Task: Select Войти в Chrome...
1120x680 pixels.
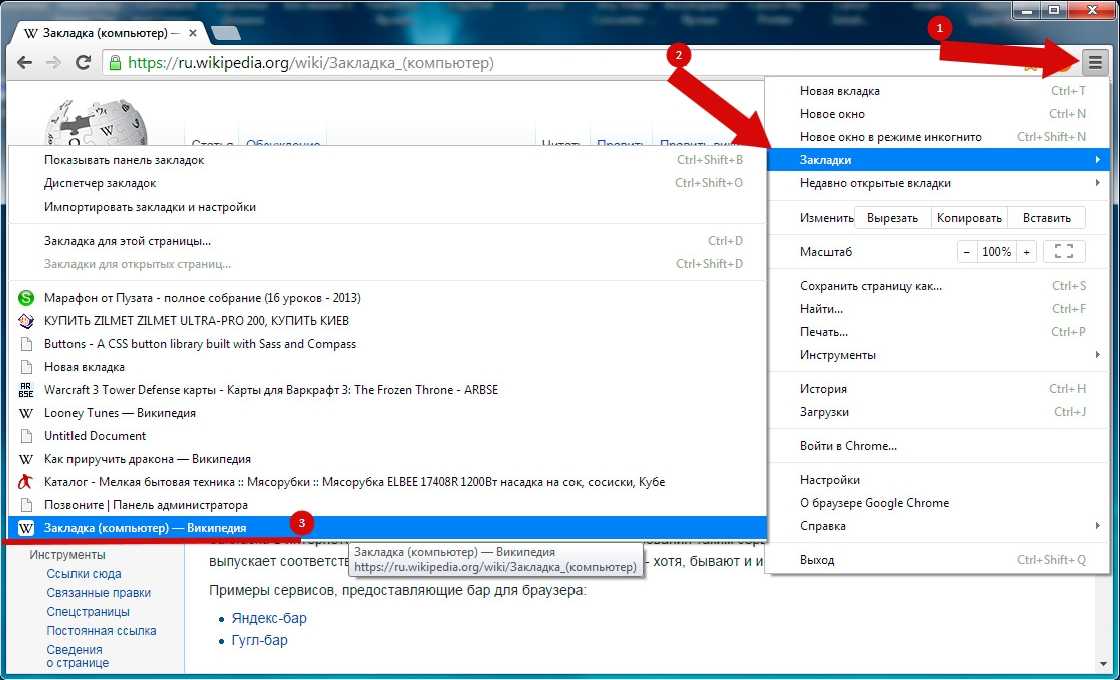Action: click(x=939, y=446)
